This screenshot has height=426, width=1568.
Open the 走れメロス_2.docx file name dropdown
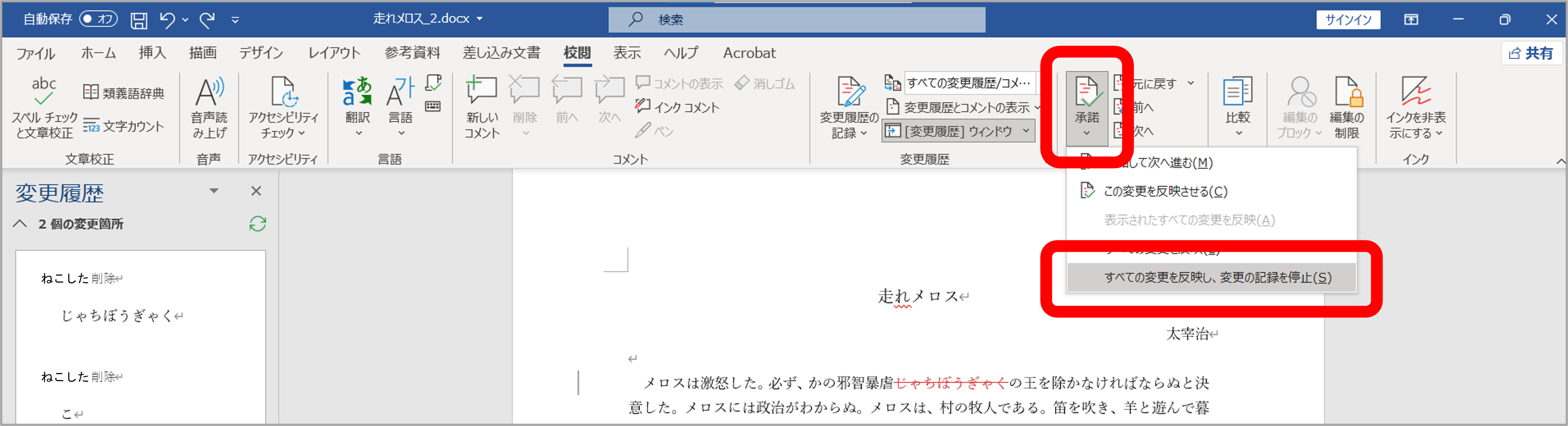(x=480, y=20)
